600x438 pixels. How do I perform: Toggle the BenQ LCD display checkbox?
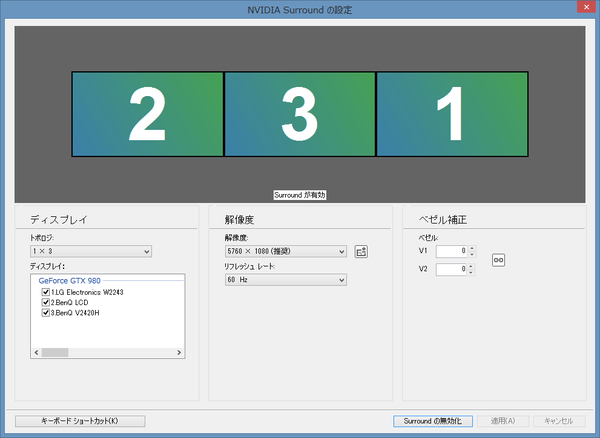click(45, 303)
